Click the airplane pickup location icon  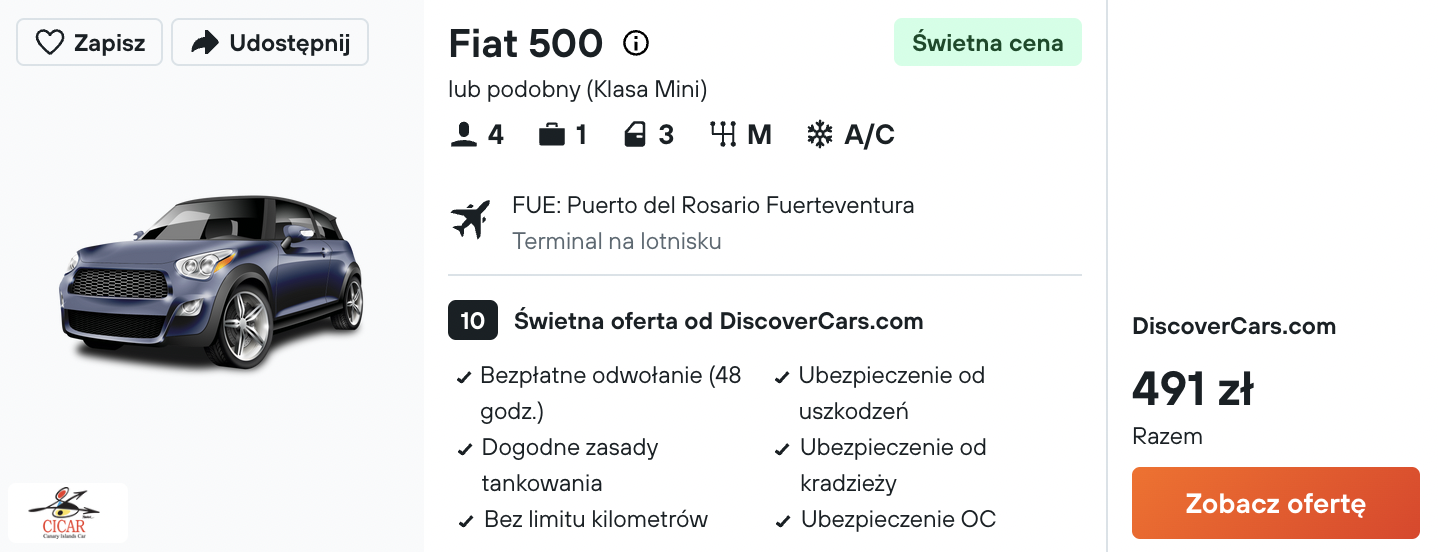pos(471,220)
